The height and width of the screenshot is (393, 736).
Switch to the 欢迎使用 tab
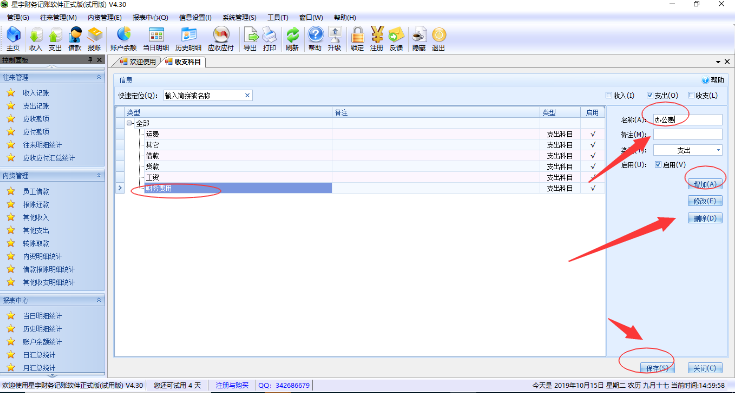[138, 62]
